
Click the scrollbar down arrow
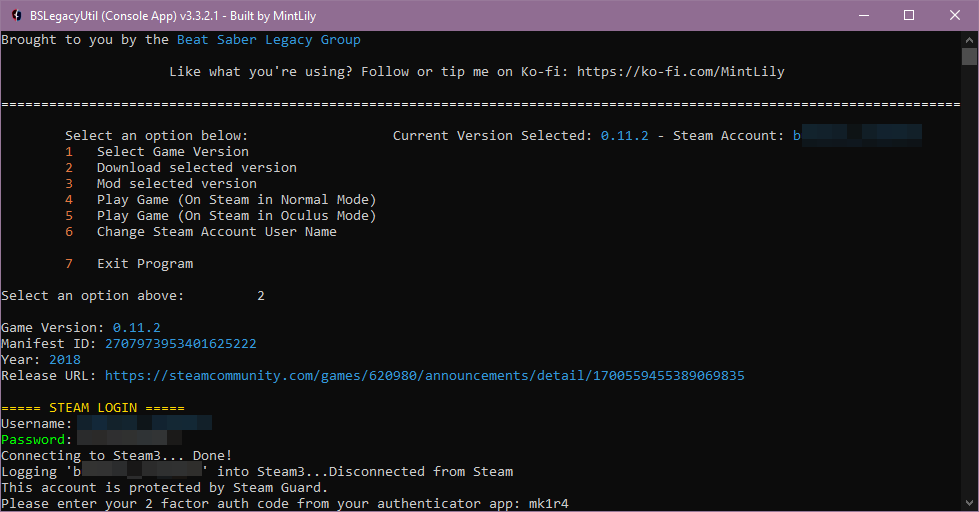(969, 503)
